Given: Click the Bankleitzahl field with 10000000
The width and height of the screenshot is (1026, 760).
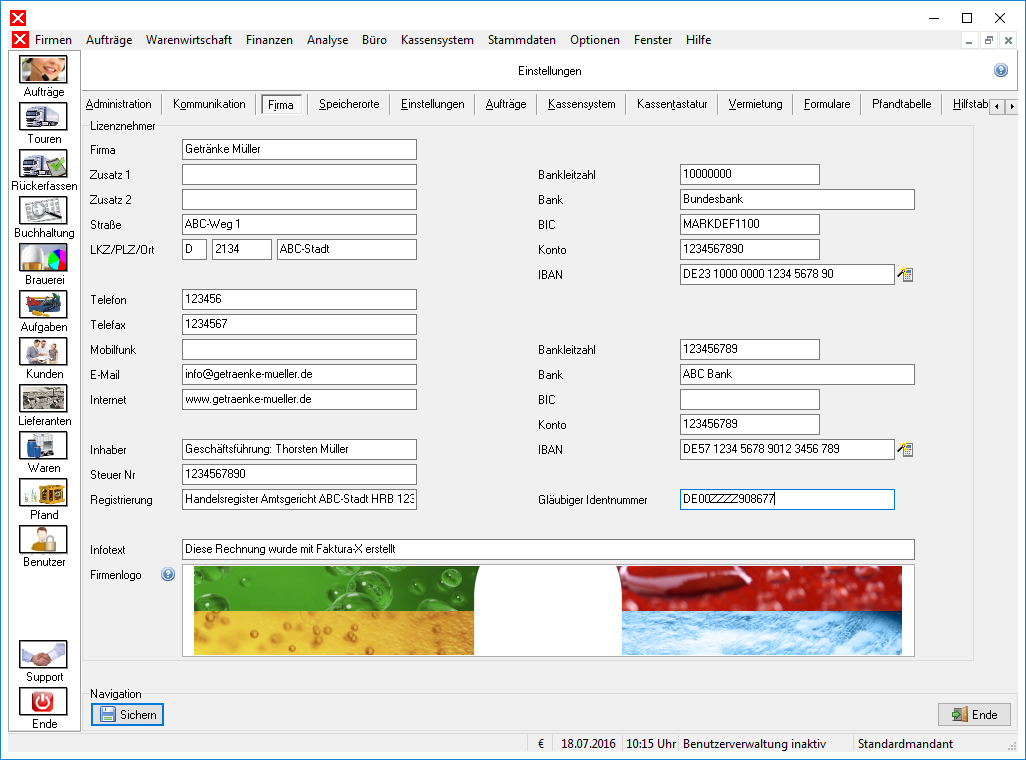Looking at the screenshot, I should click(x=750, y=174).
